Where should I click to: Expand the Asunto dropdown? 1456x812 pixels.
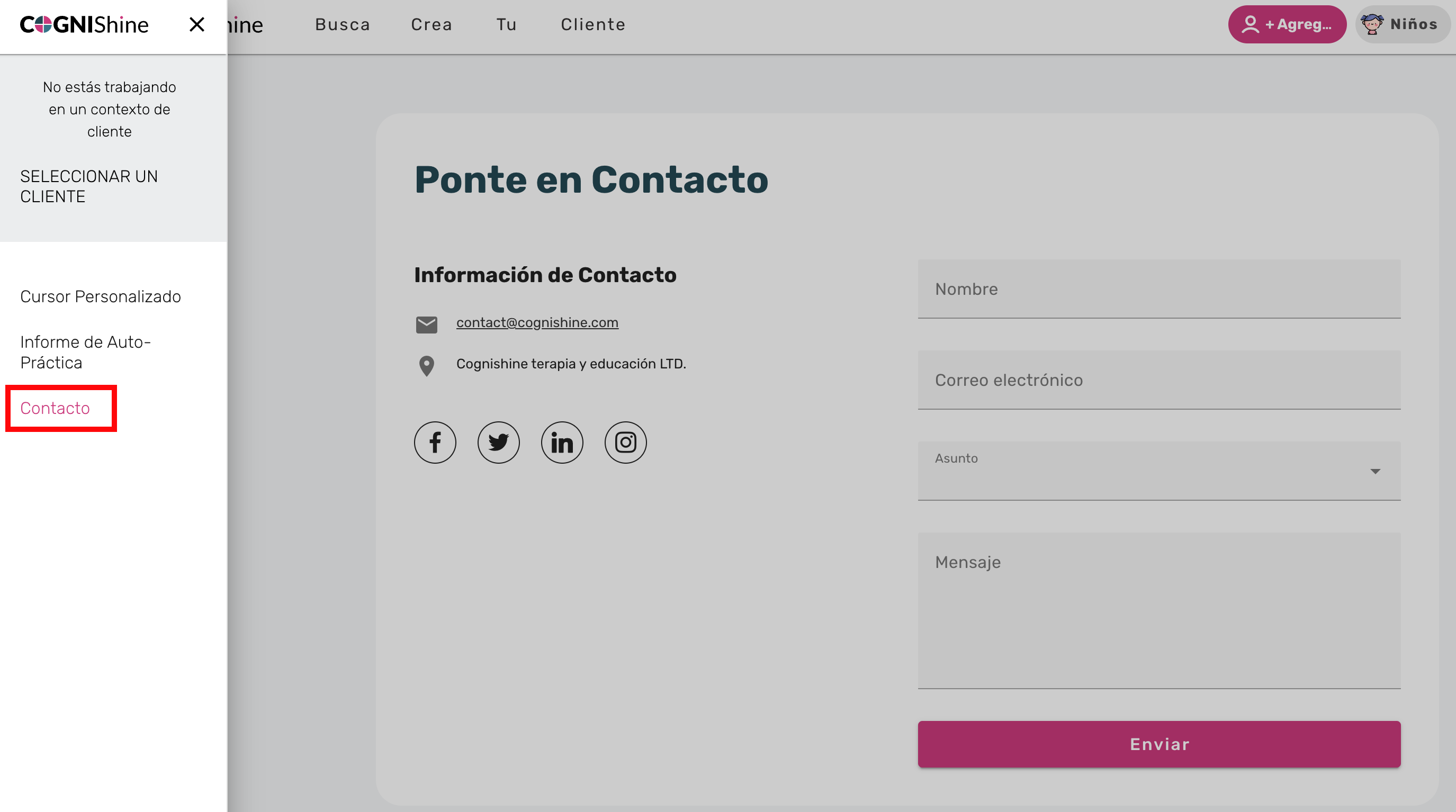(1158, 471)
